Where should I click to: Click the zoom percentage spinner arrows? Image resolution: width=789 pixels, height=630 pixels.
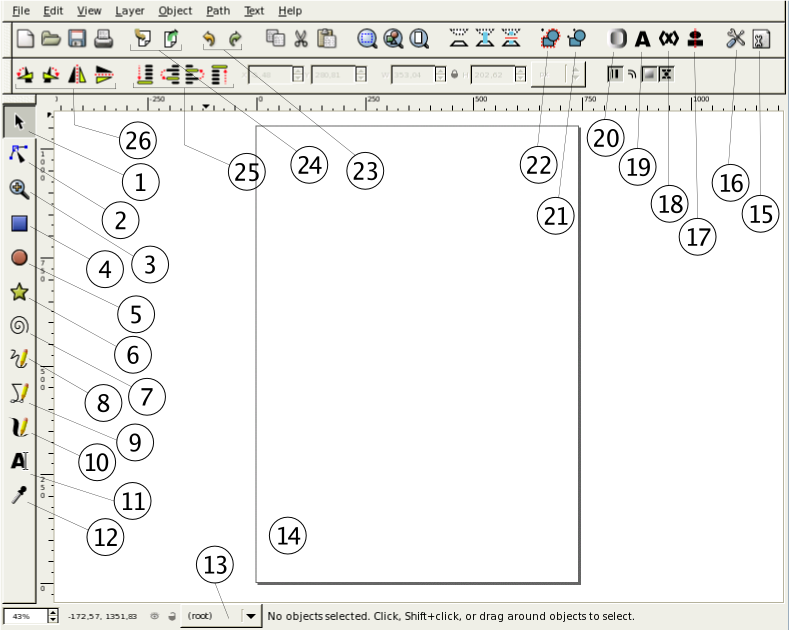(53, 616)
